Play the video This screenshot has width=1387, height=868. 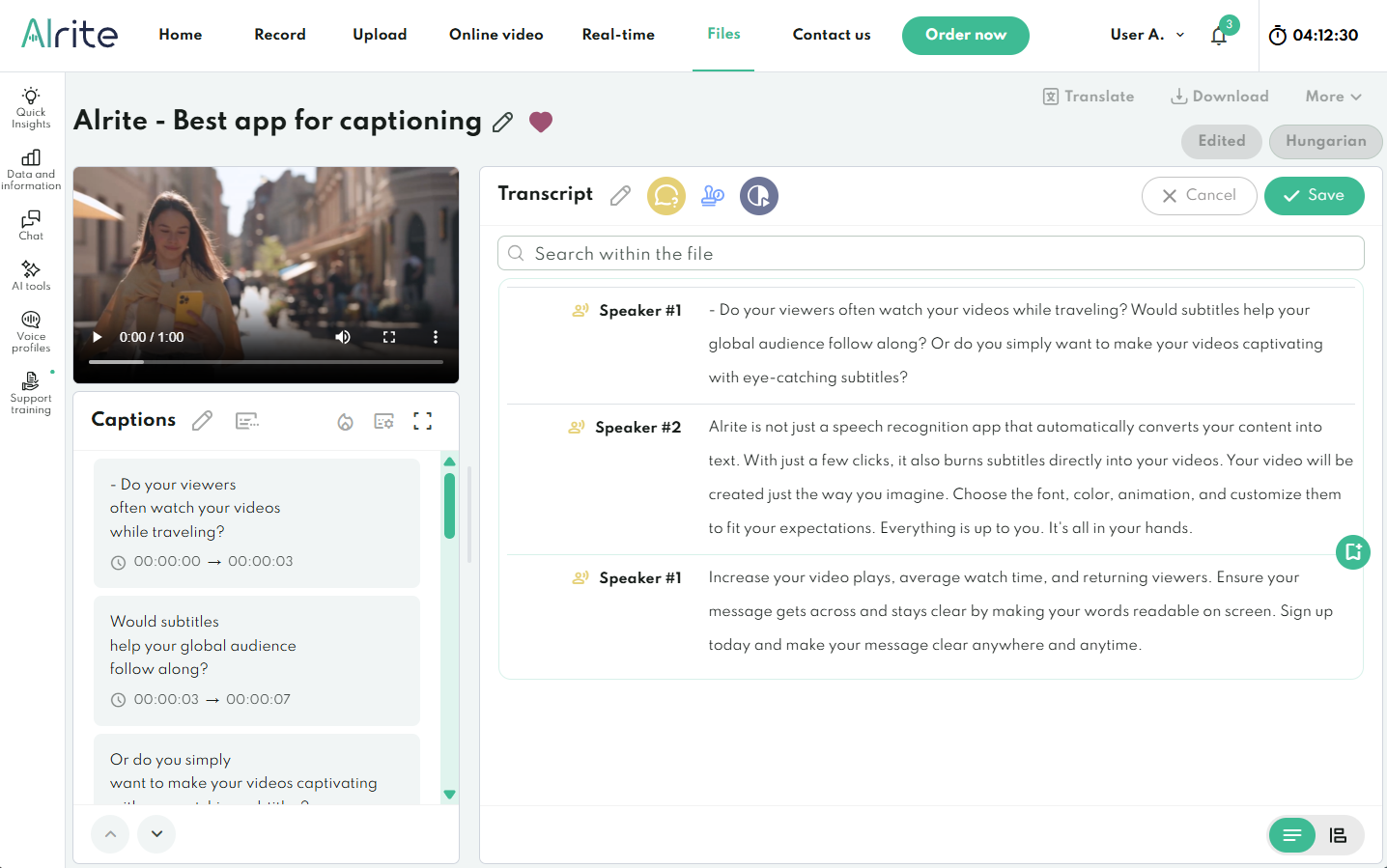[97, 337]
